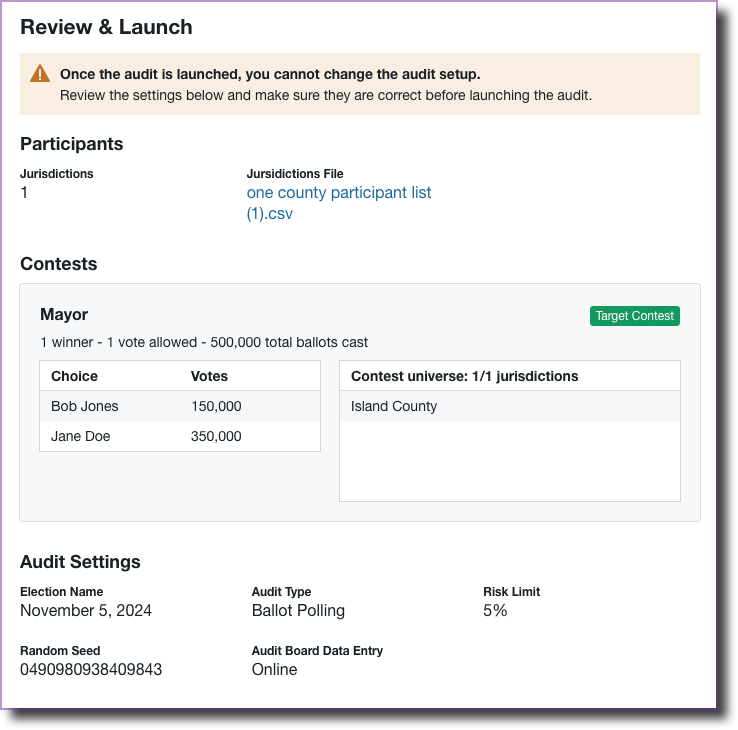Click the Online data entry value
This screenshot has height=730, width=738.
coord(274,669)
